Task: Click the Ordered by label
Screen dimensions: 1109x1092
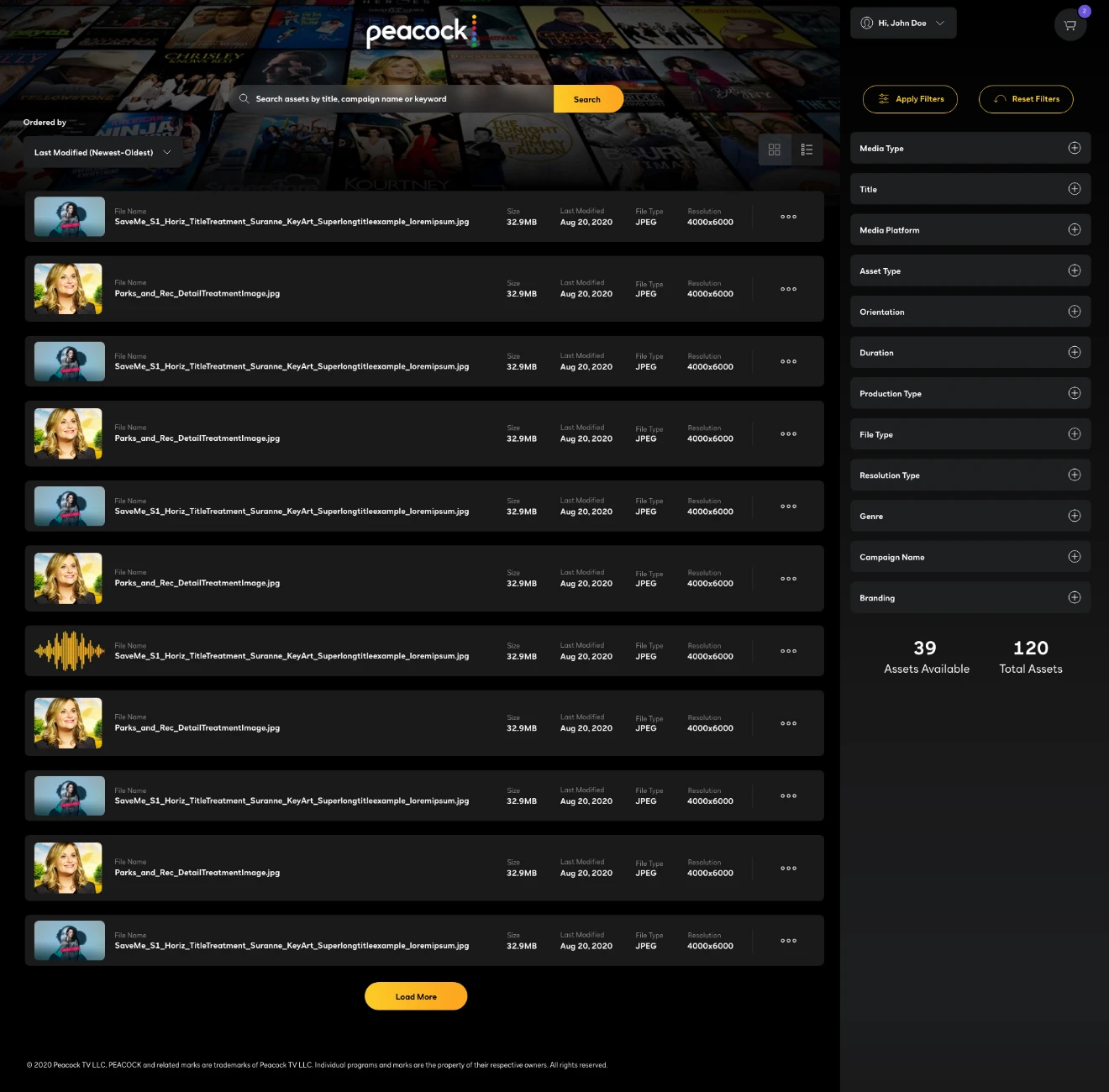Action: click(x=45, y=123)
